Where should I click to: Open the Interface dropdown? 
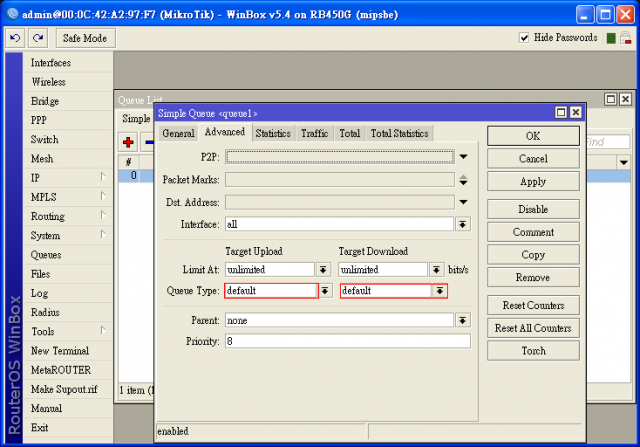pyautogui.click(x=462, y=224)
